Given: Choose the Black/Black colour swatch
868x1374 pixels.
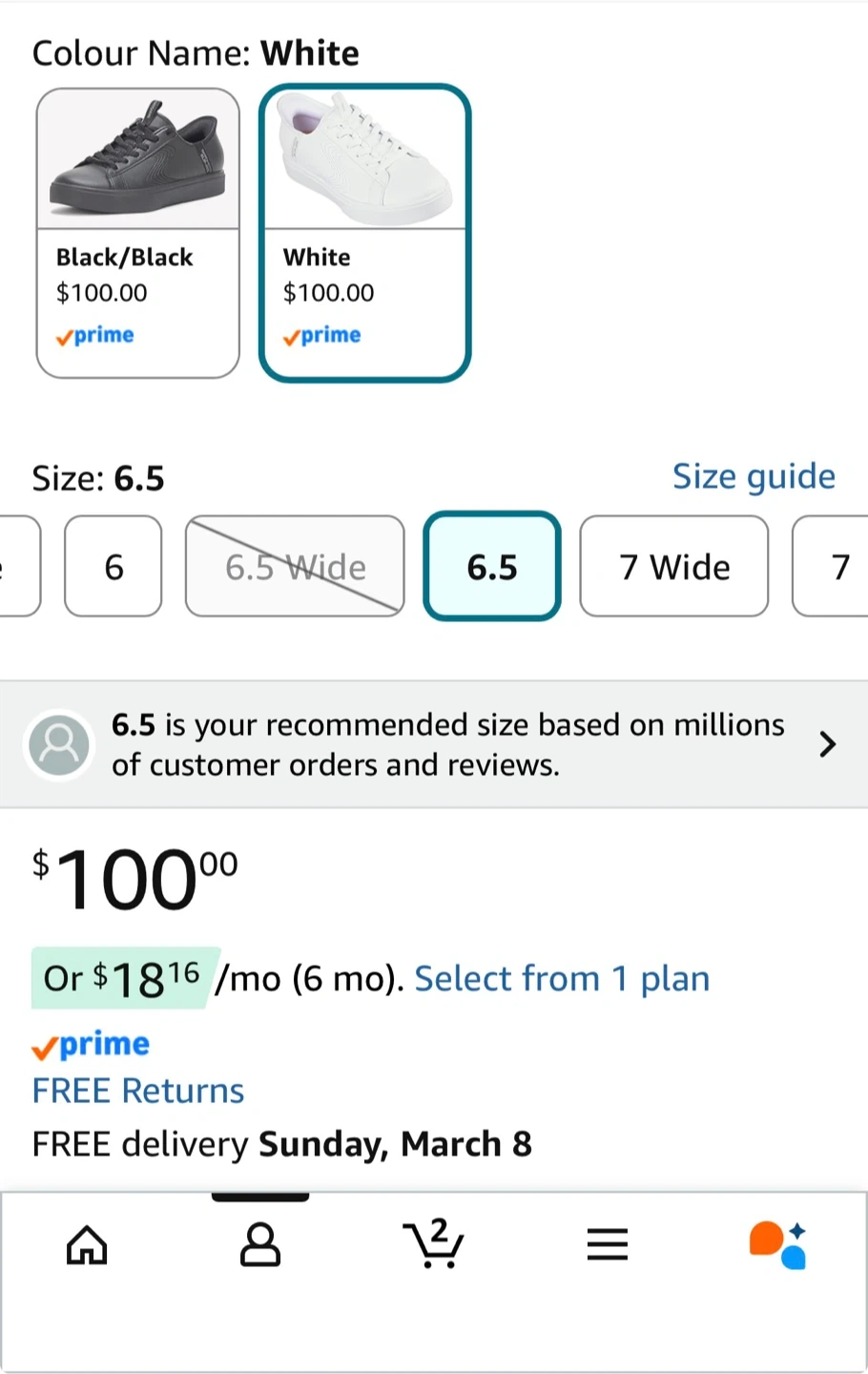Looking at the screenshot, I should 138,234.
